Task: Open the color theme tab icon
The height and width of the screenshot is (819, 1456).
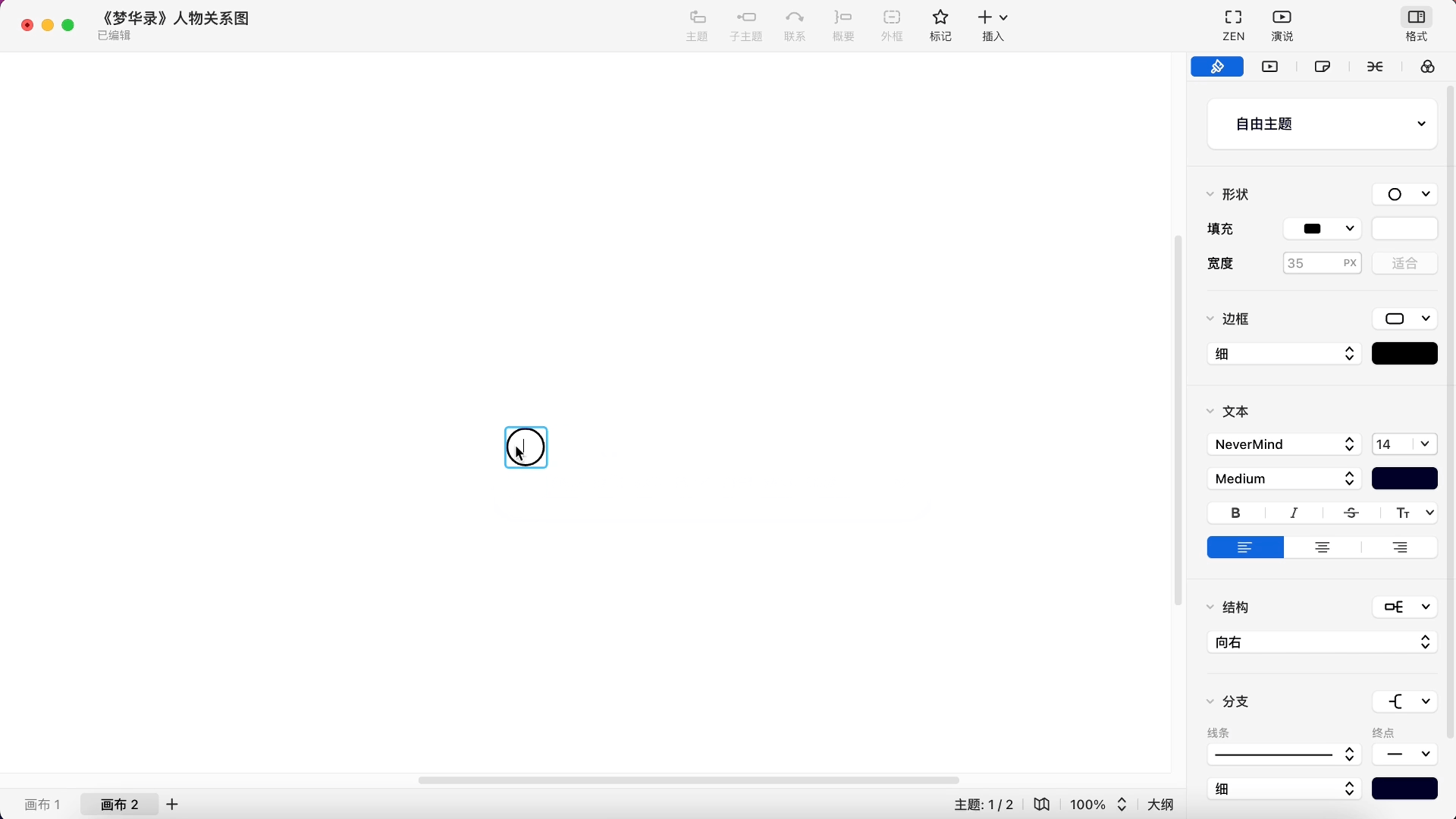Action: (x=1427, y=67)
